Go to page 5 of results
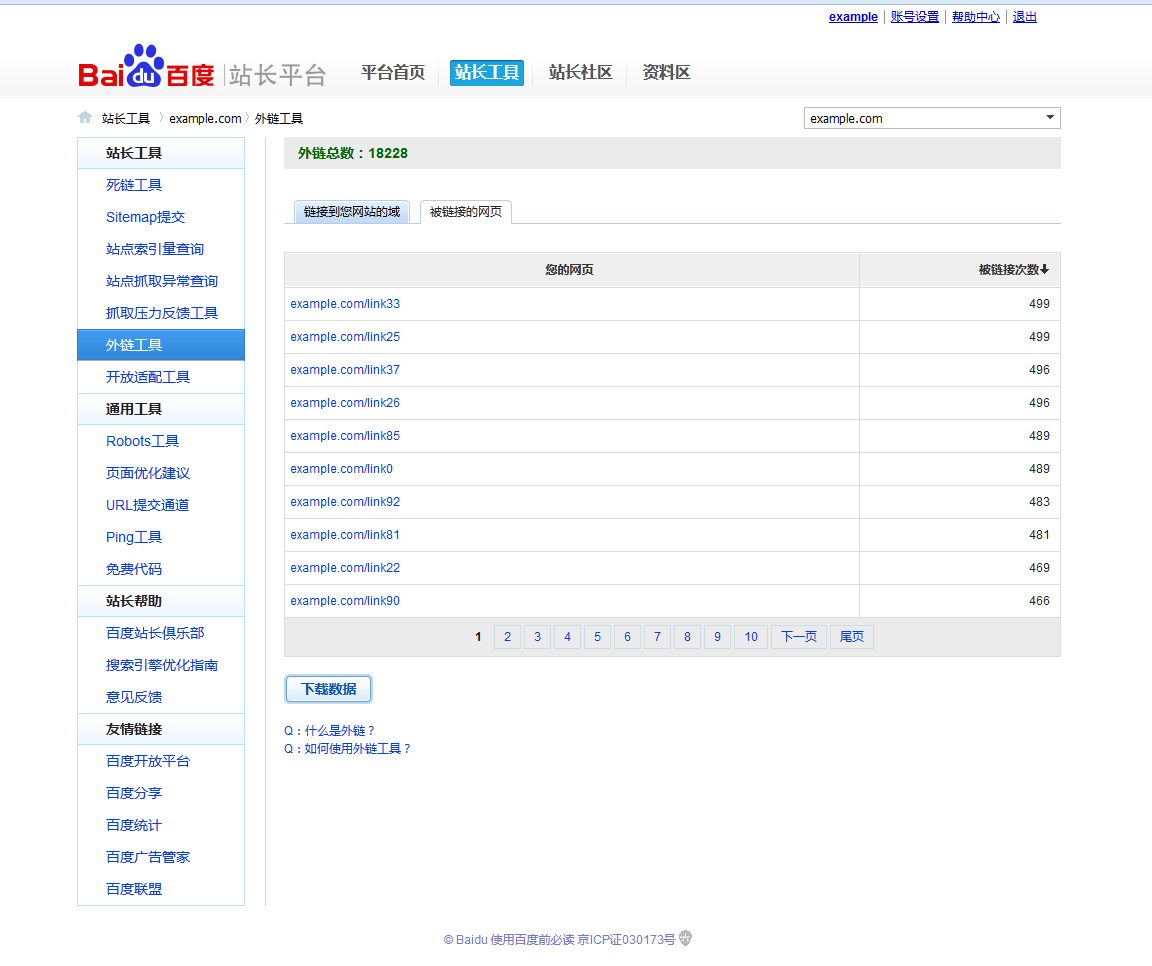 click(597, 637)
